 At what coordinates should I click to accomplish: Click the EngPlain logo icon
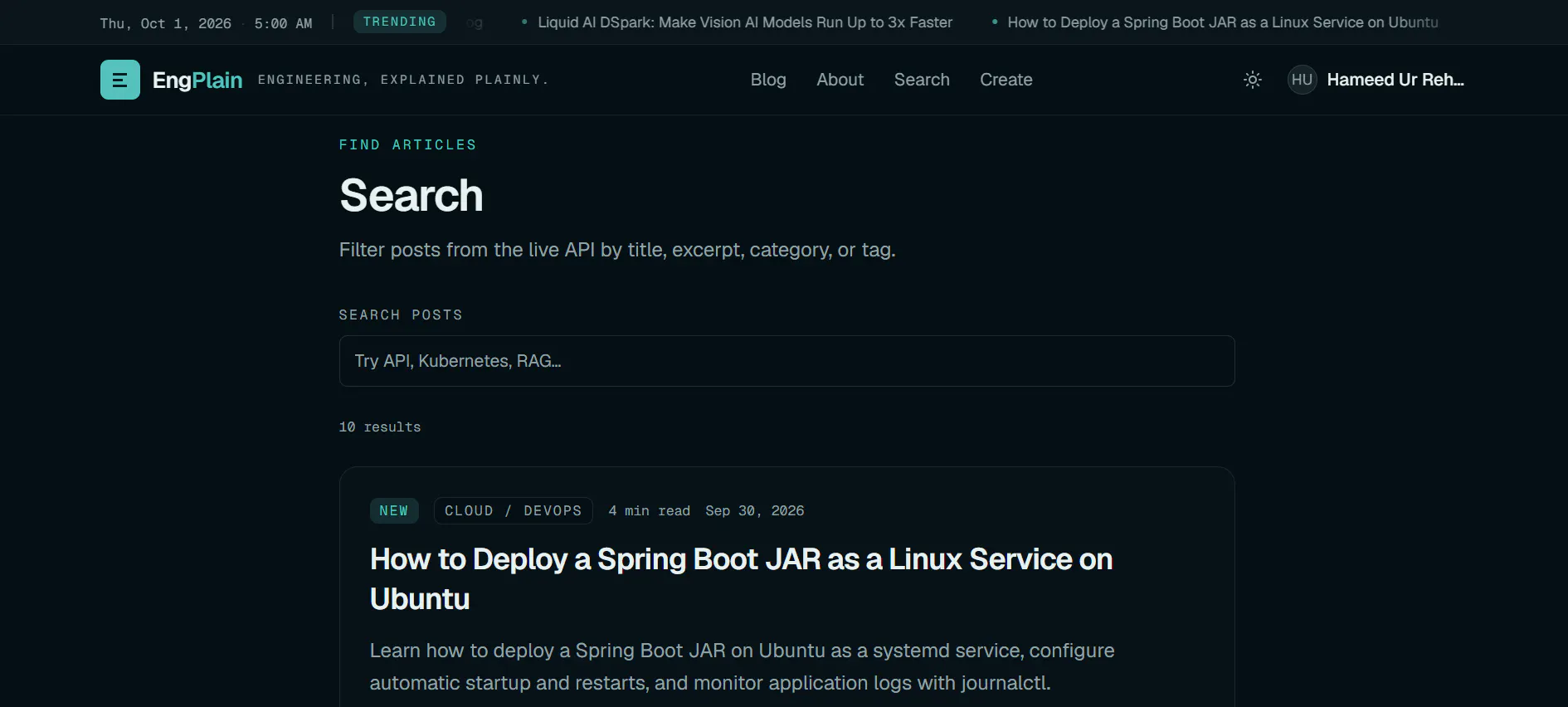(x=119, y=80)
